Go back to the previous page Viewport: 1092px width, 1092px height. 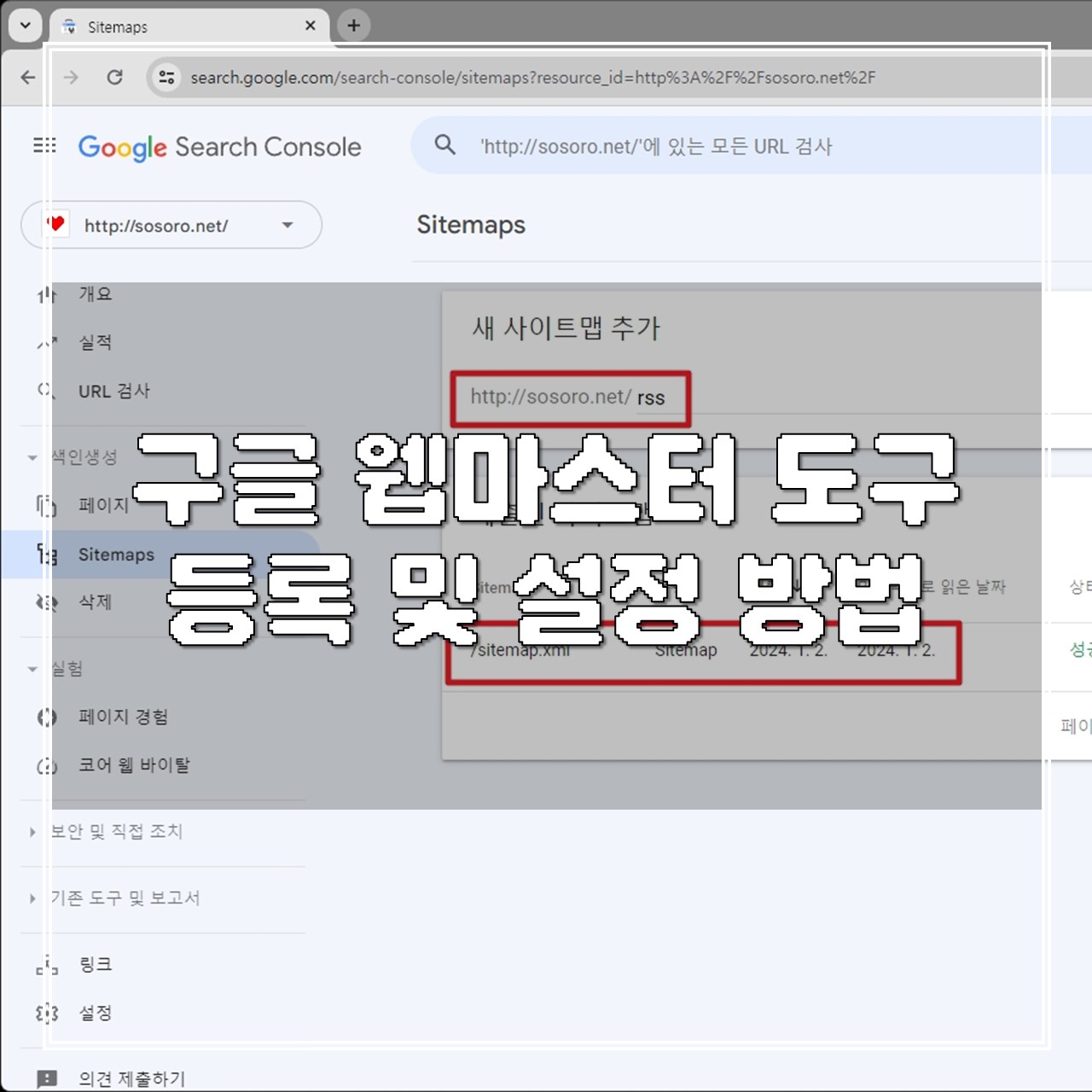[28, 78]
